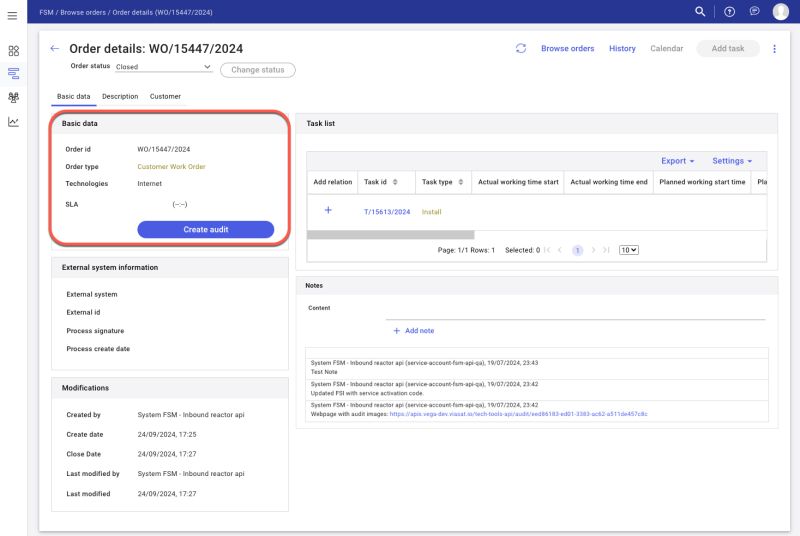This screenshot has height=536, width=800.
Task: Click the Install task type cell
Action: pos(432,212)
